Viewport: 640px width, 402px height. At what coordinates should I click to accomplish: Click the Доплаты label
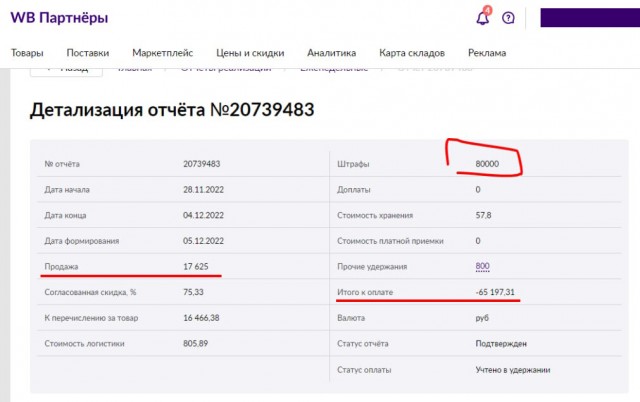point(354,190)
